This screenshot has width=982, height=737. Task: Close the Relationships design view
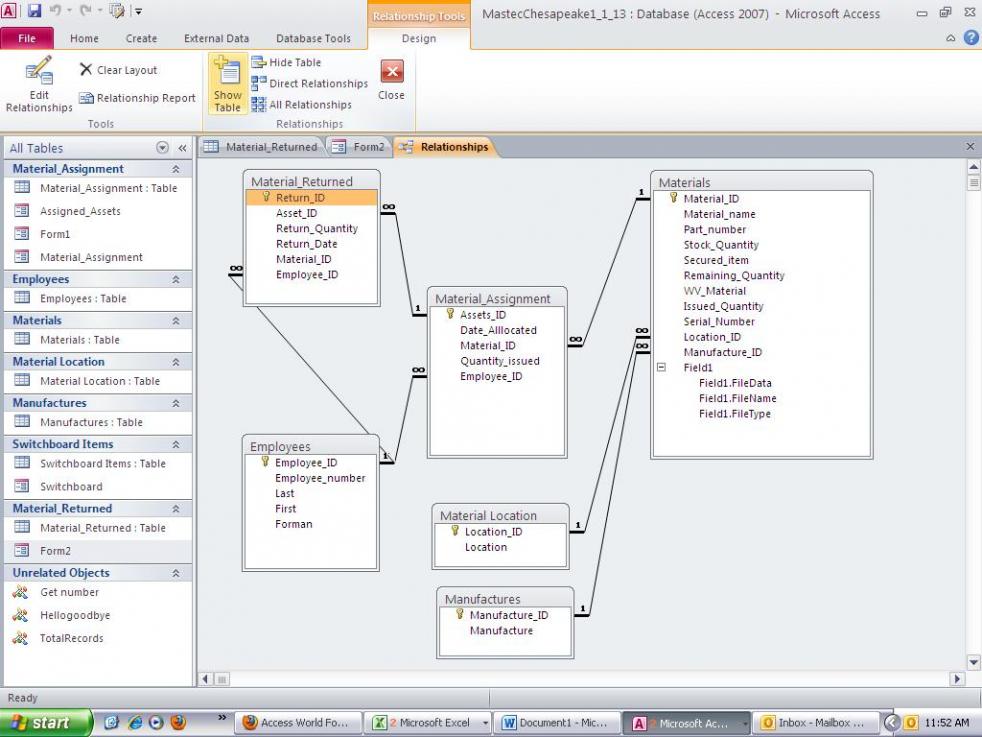(x=391, y=80)
